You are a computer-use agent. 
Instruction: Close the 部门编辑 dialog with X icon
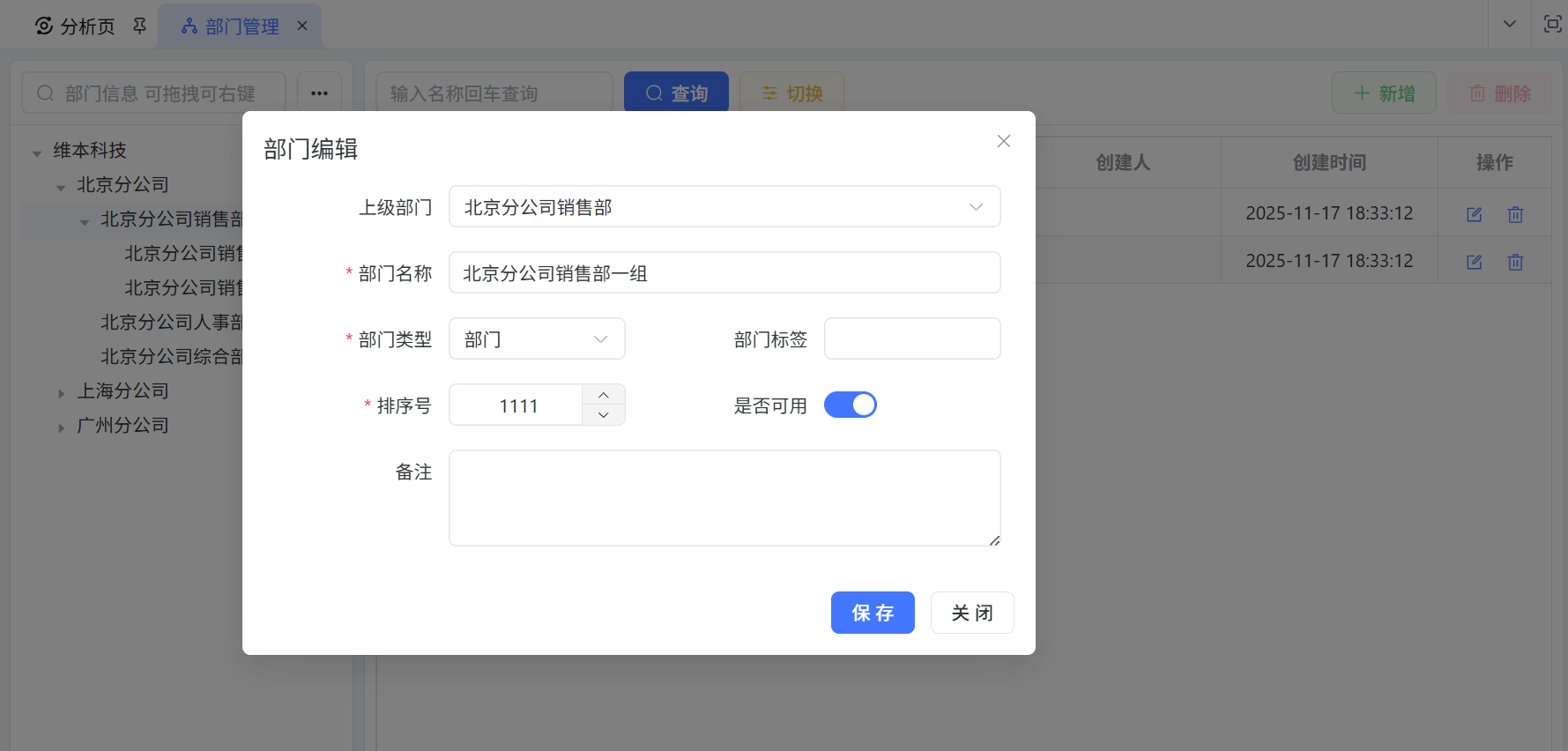(1003, 141)
